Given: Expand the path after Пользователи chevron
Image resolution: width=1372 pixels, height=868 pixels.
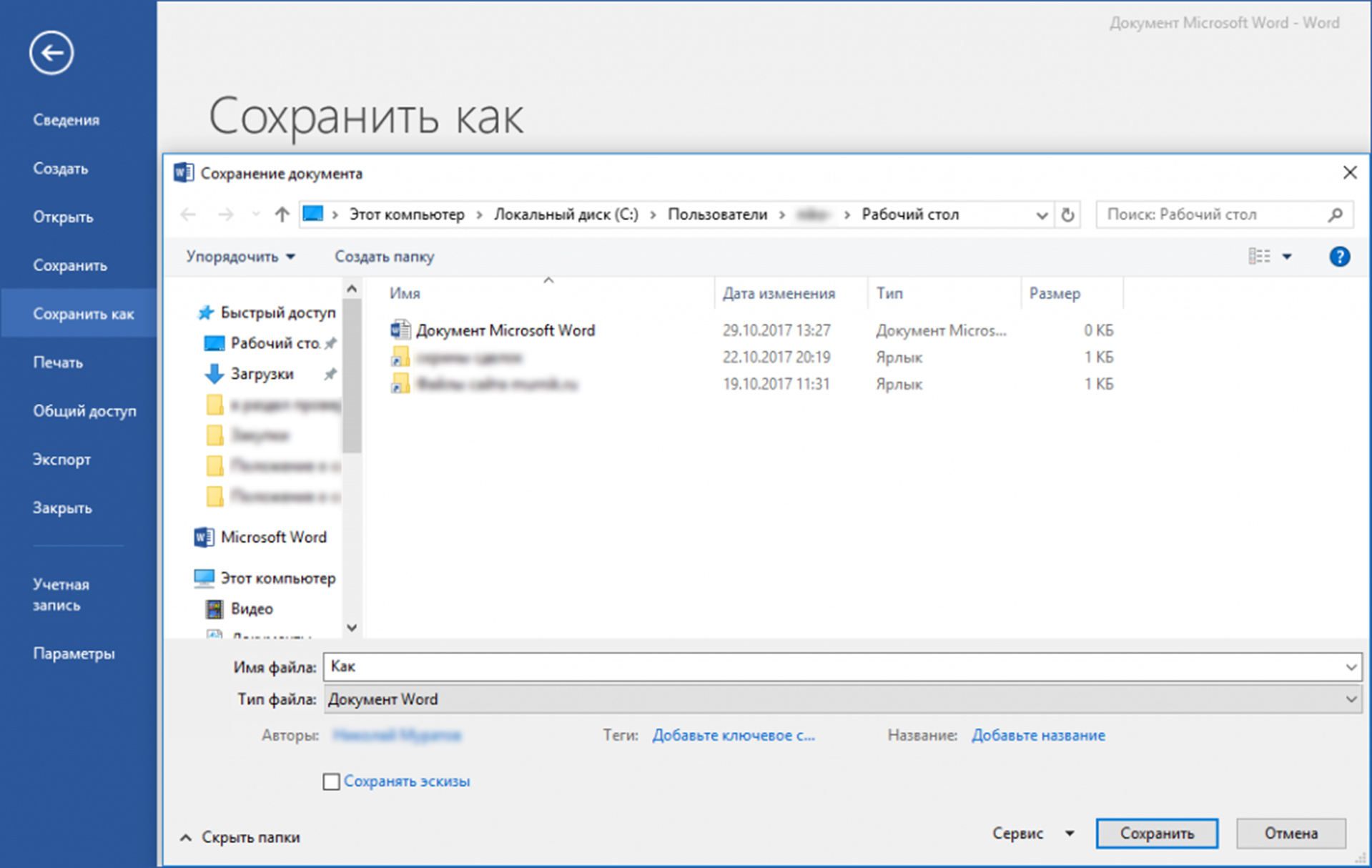Looking at the screenshot, I should (782, 214).
